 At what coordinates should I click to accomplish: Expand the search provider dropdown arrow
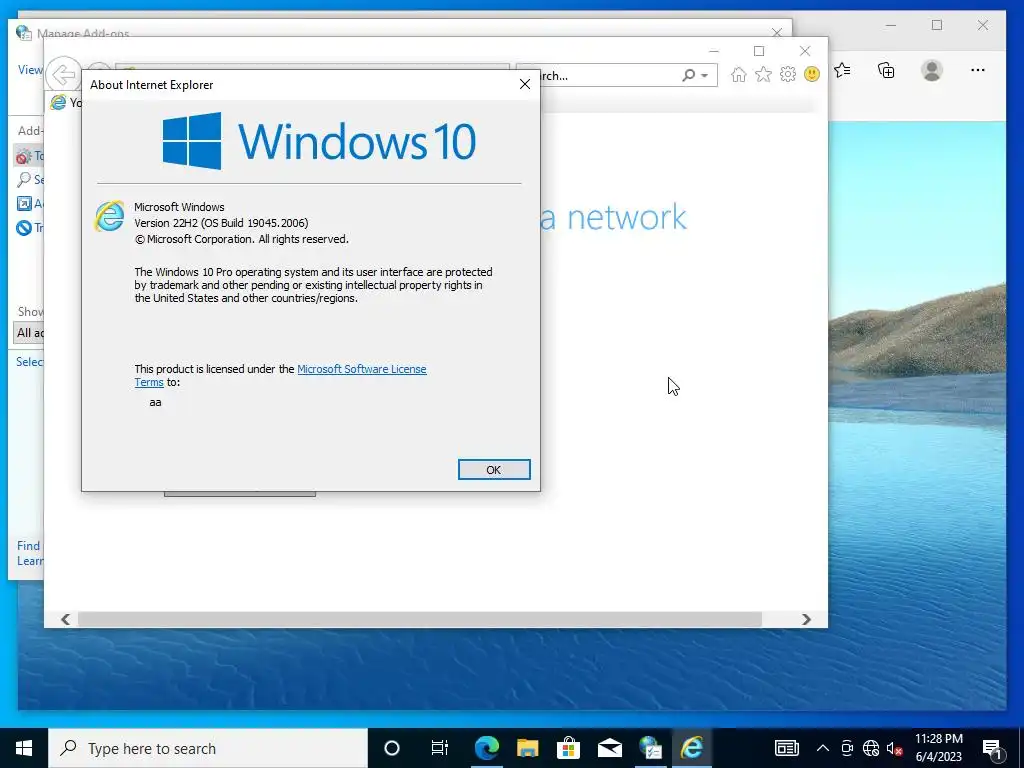pos(705,76)
